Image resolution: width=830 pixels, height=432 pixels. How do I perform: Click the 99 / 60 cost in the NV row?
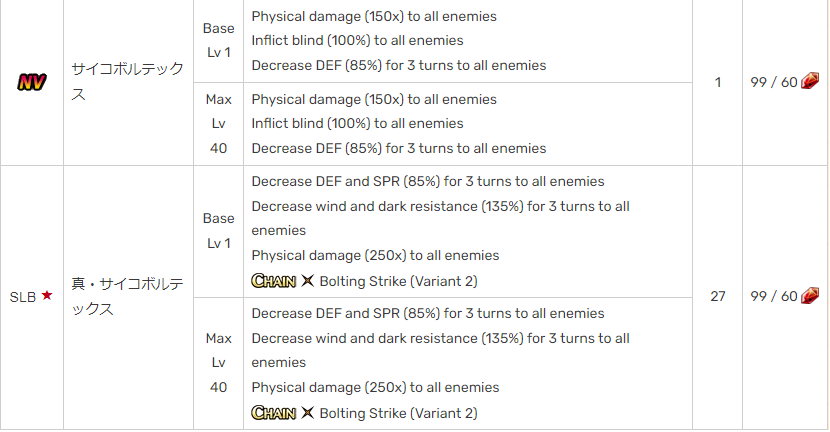click(x=774, y=82)
